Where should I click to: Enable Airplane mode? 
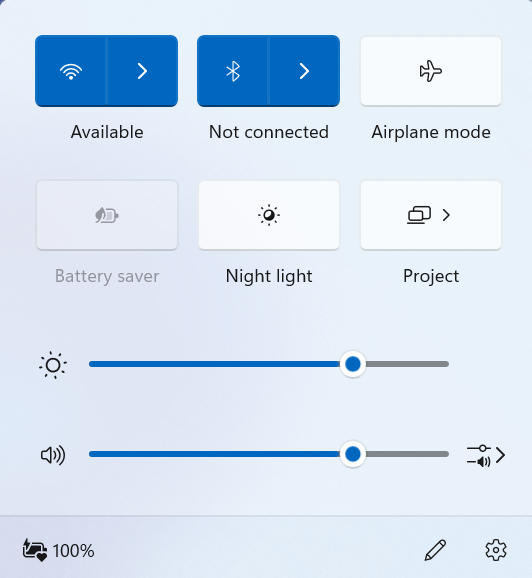coord(431,71)
